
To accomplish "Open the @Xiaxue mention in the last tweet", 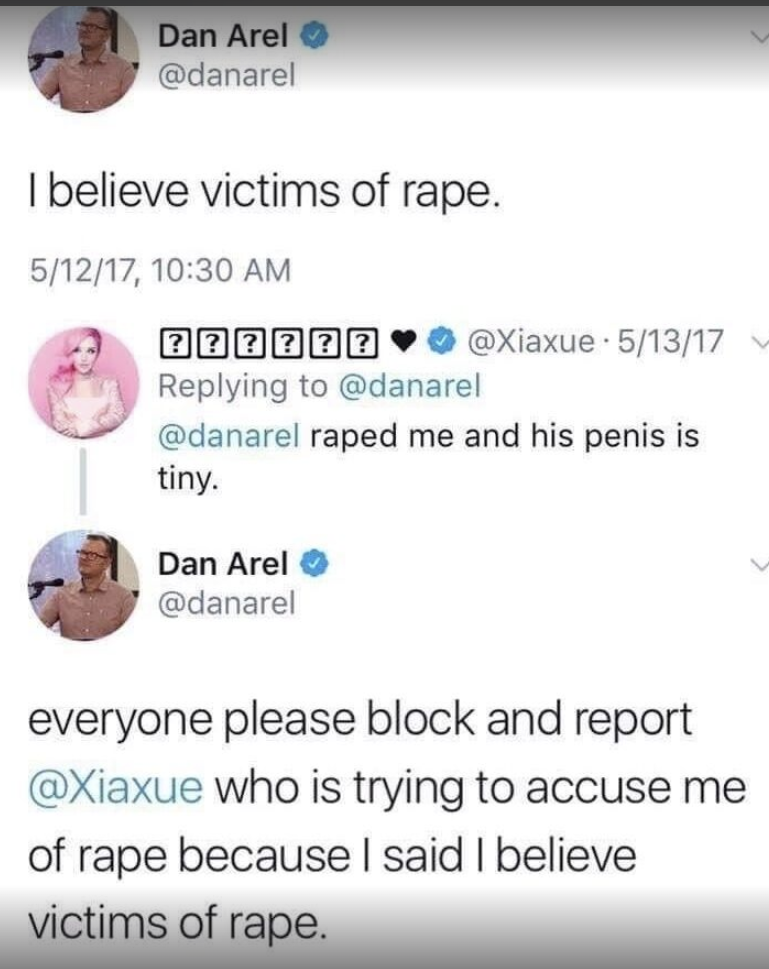I will pyautogui.click(x=116, y=788).
